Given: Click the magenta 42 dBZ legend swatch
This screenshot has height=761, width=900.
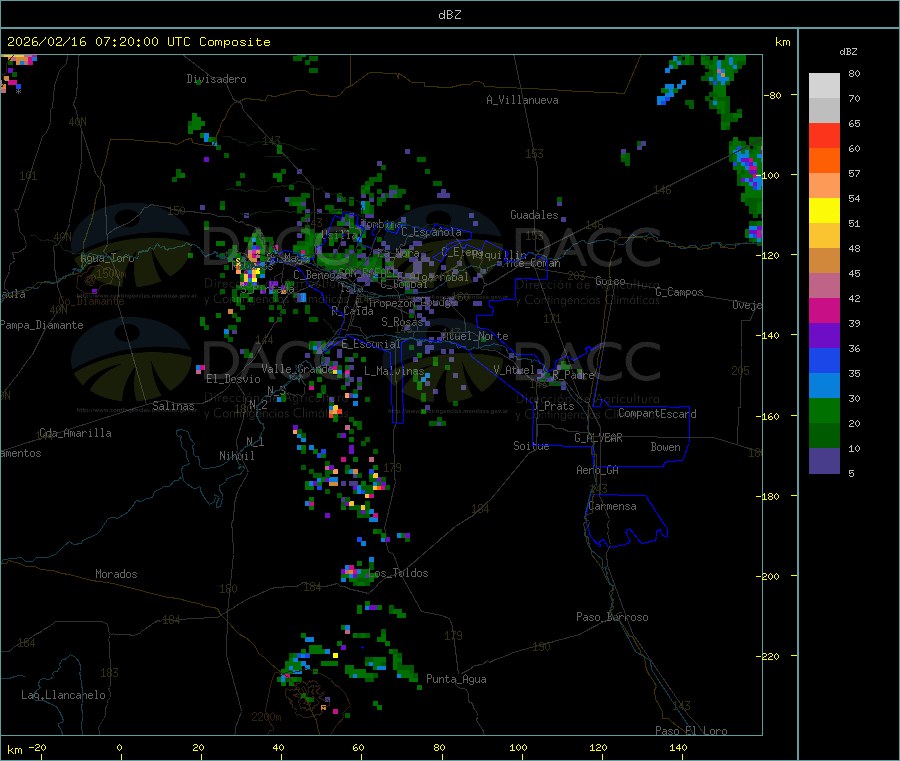Looking at the screenshot, I should tap(824, 310).
